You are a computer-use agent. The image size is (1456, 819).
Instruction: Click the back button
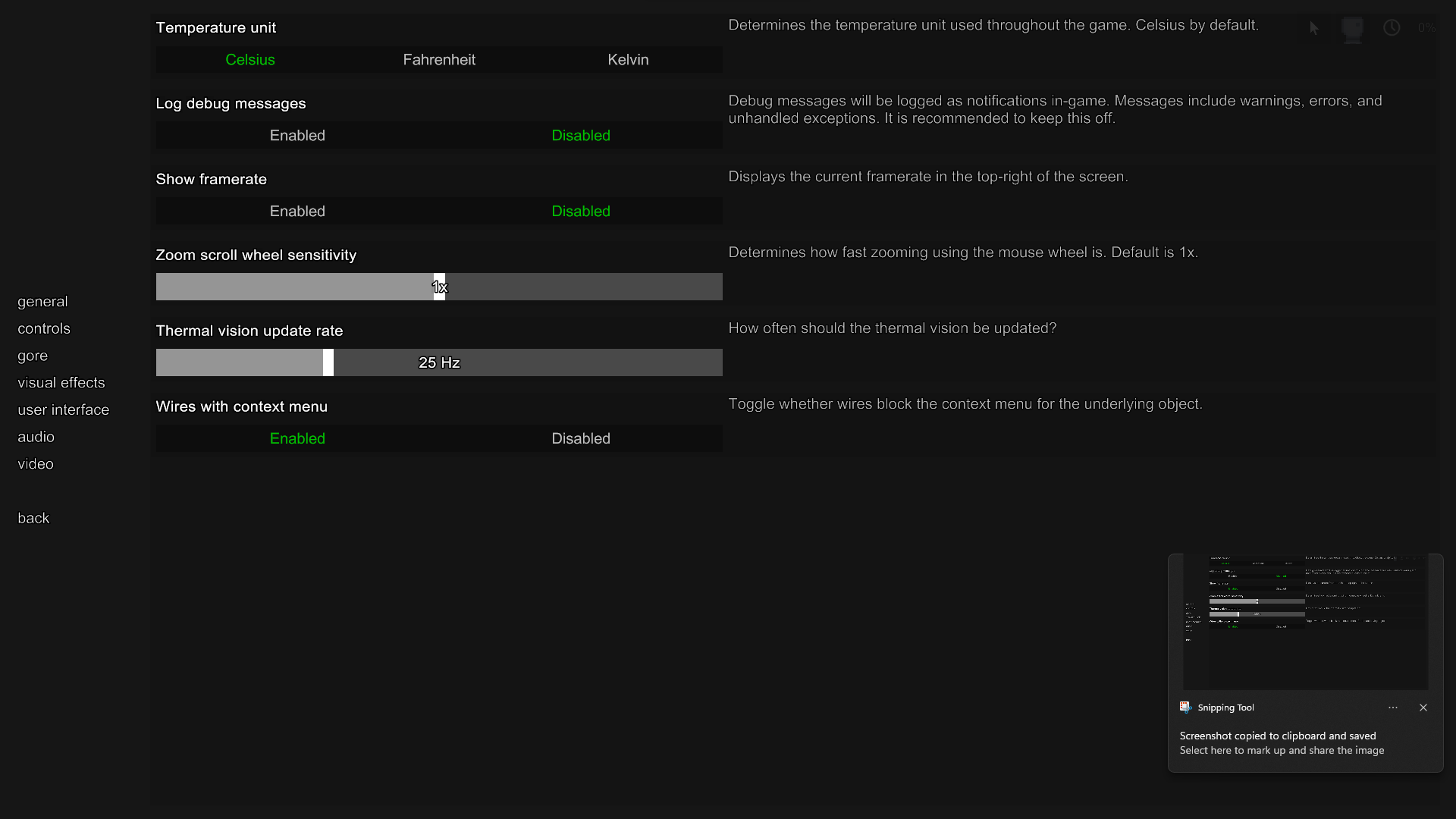click(33, 518)
